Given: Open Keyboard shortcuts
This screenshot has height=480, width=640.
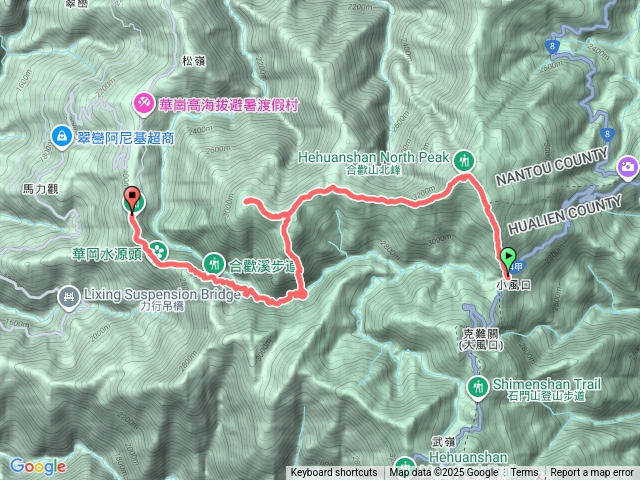Looking at the screenshot, I should tap(334, 473).
